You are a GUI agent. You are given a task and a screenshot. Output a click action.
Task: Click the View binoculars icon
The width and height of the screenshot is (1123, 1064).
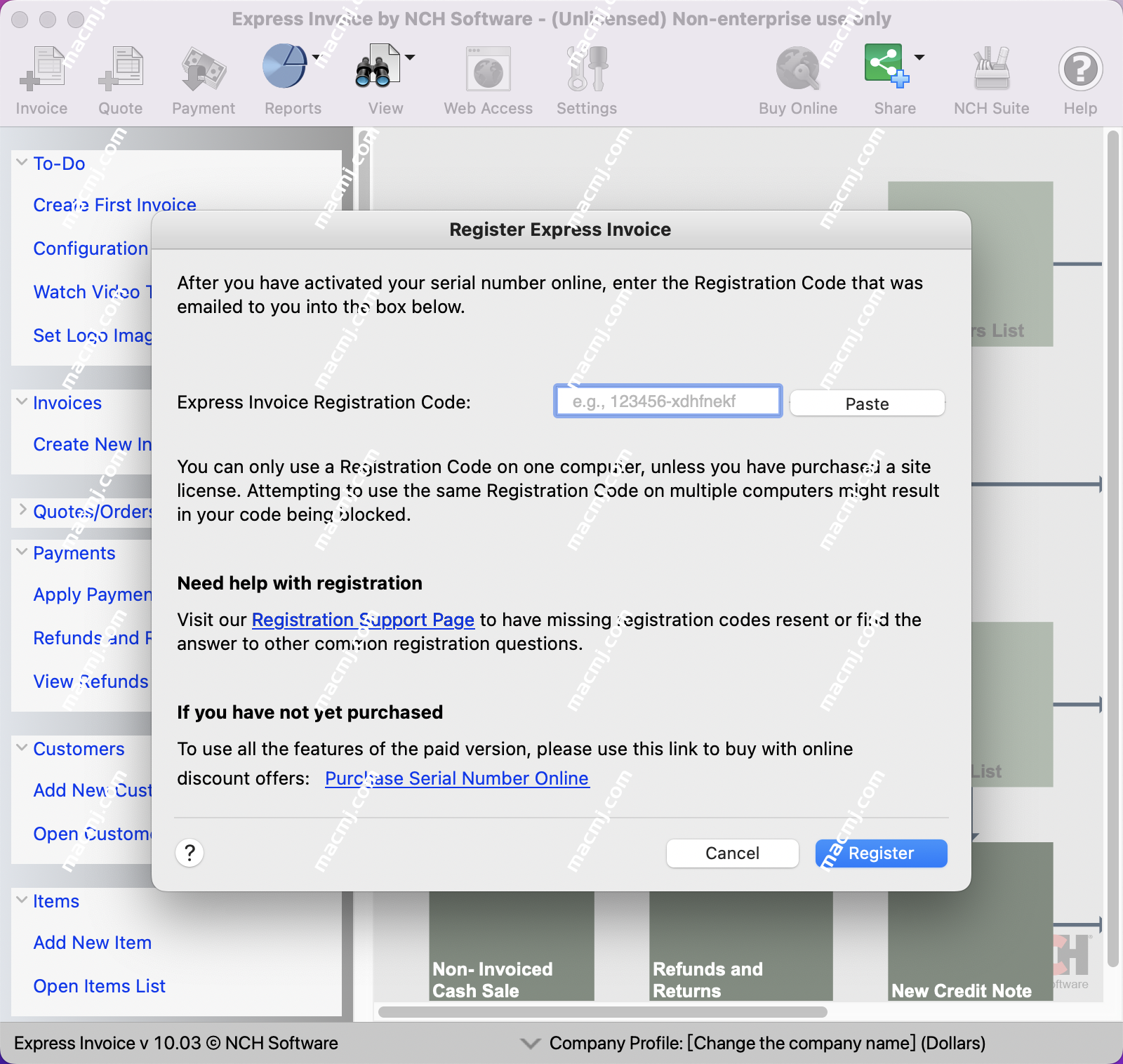click(x=378, y=67)
